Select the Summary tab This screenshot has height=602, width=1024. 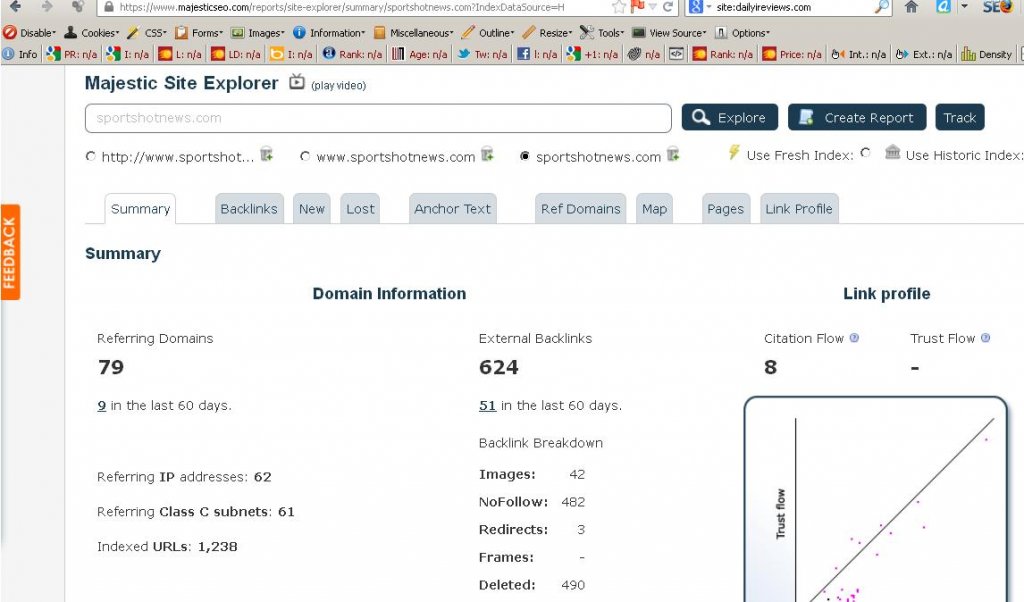coord(140,209)
